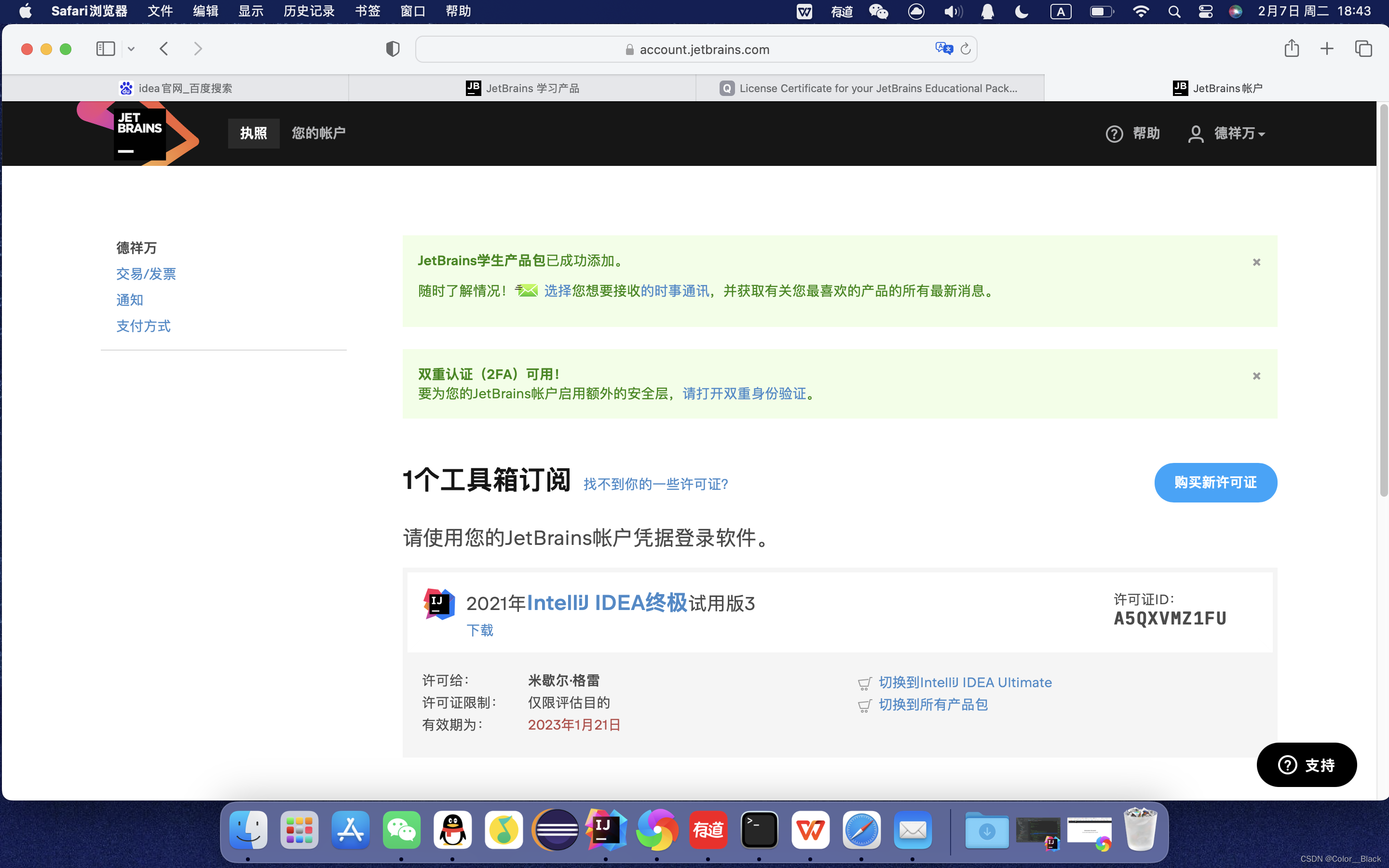Click the 选择您想要接收的时事通讯 link
The height and width of the screenshot is (868, 1389).
626,291
